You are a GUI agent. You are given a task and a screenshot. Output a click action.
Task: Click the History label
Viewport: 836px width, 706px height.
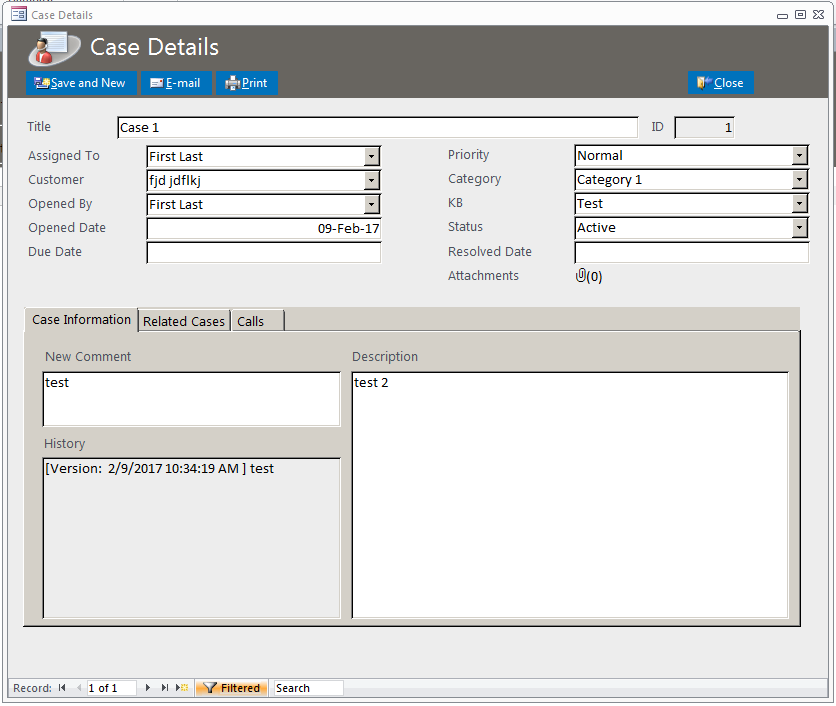[x=65, y=444]
